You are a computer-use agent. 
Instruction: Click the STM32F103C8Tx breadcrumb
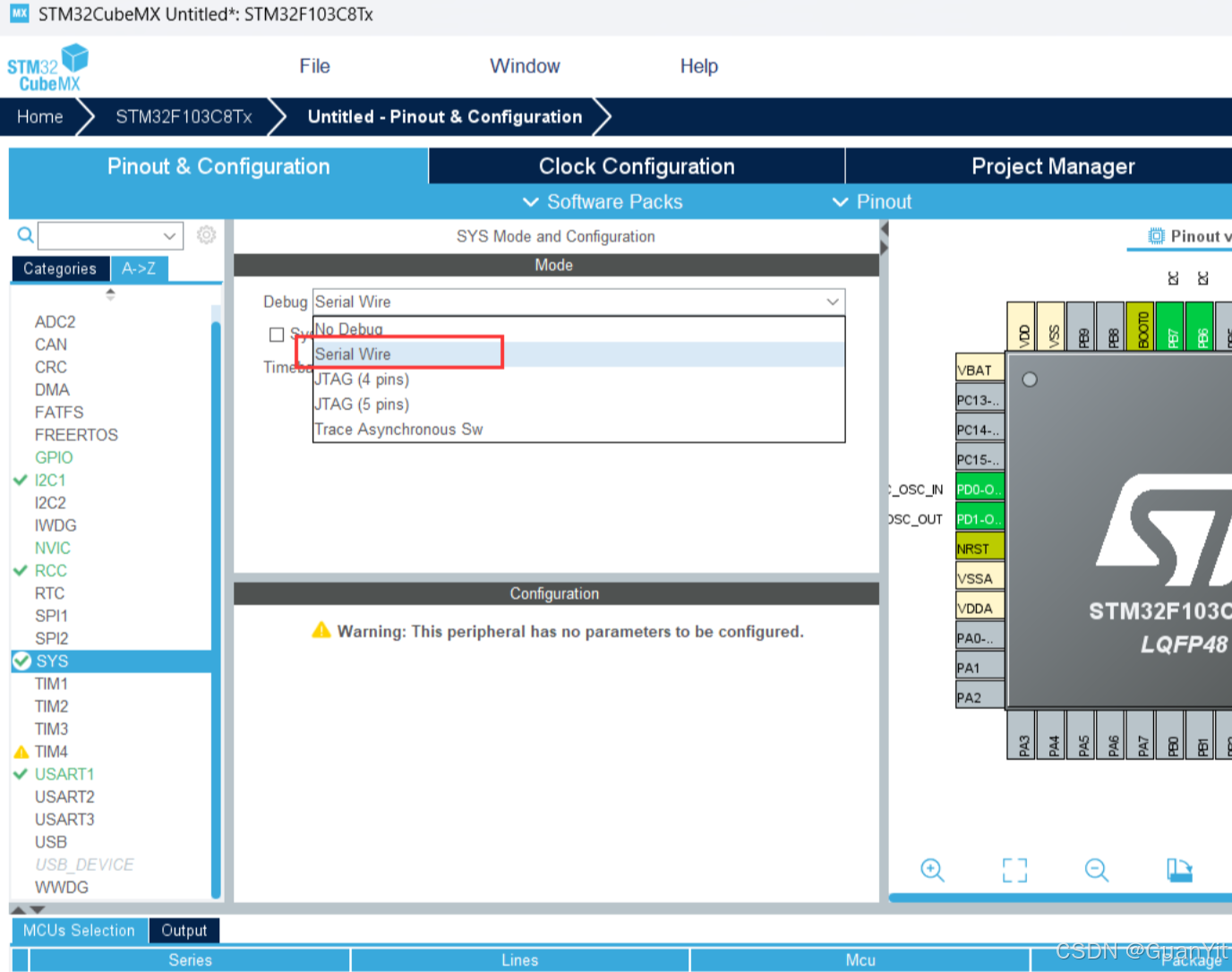(x=184, y=117)
